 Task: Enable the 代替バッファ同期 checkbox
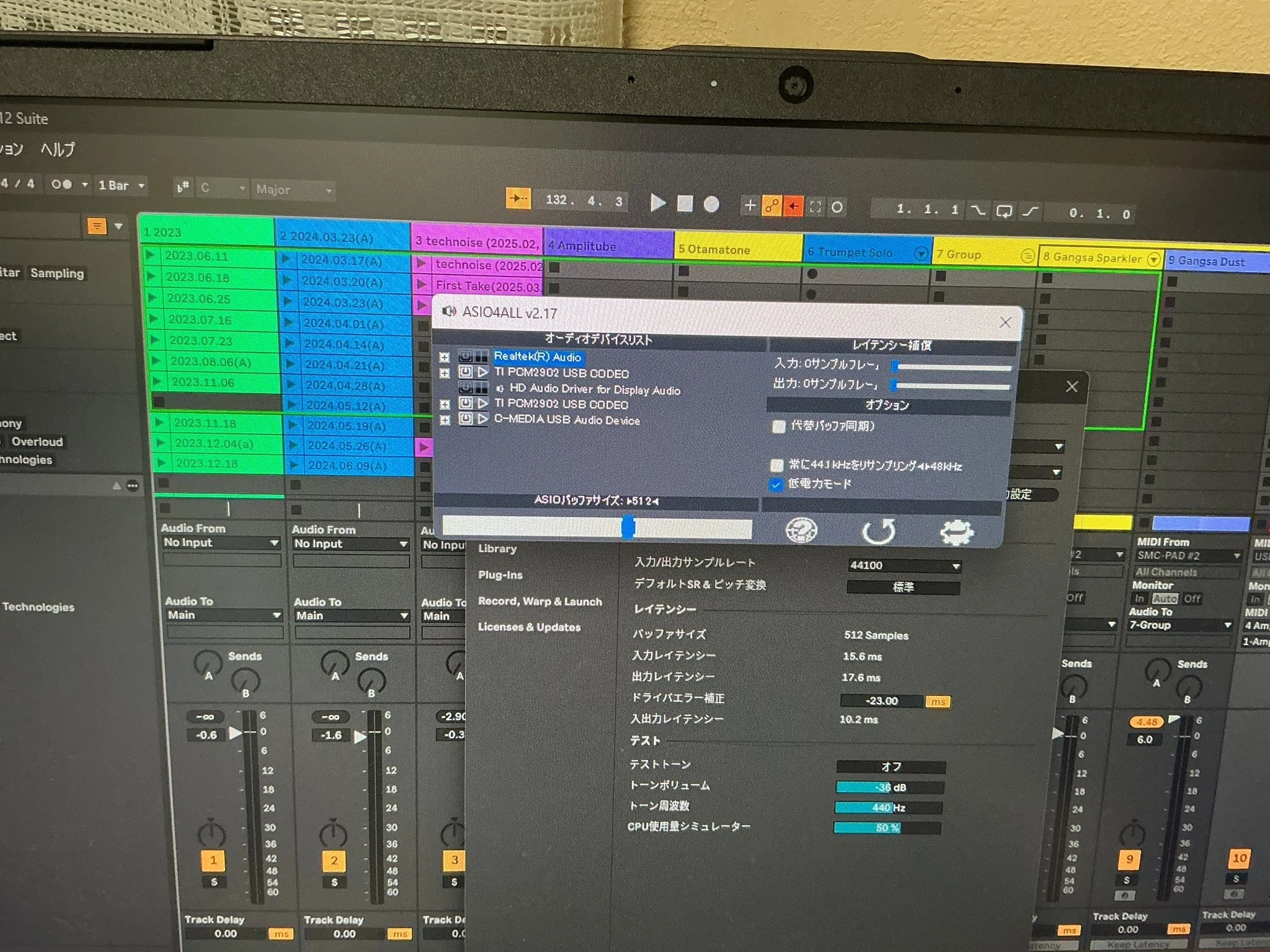click(x=779, y=426)
